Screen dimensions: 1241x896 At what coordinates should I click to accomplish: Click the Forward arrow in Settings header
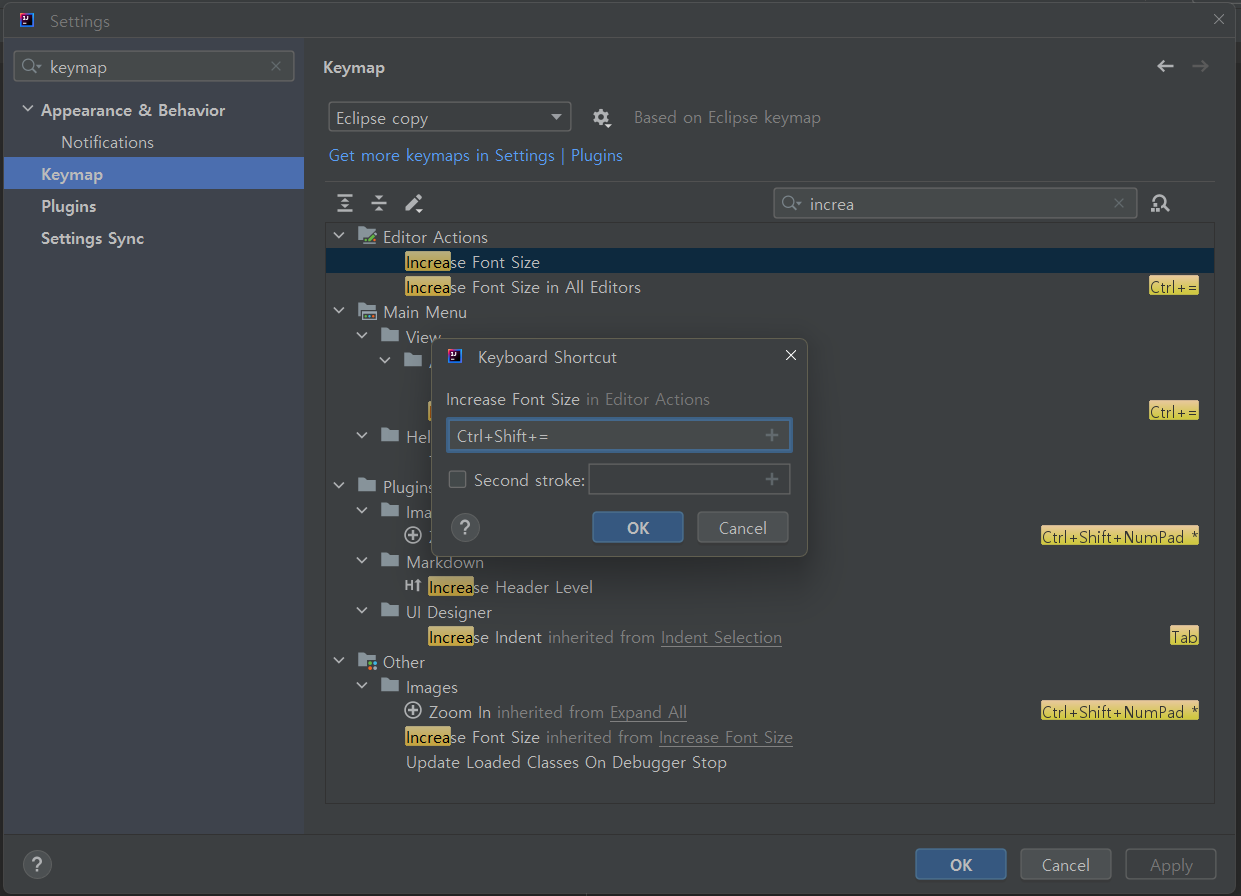[x=1200, y=66]
